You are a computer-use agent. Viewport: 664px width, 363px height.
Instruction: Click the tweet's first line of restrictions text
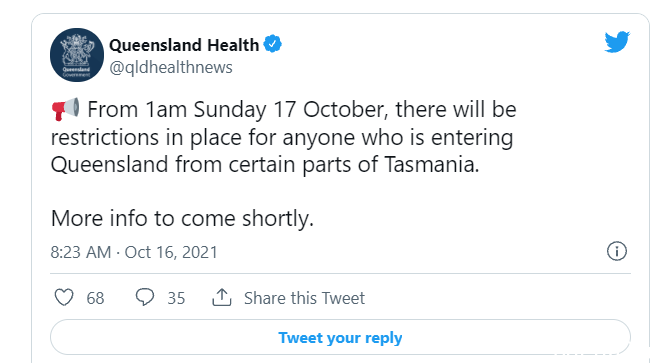point(302,110)
